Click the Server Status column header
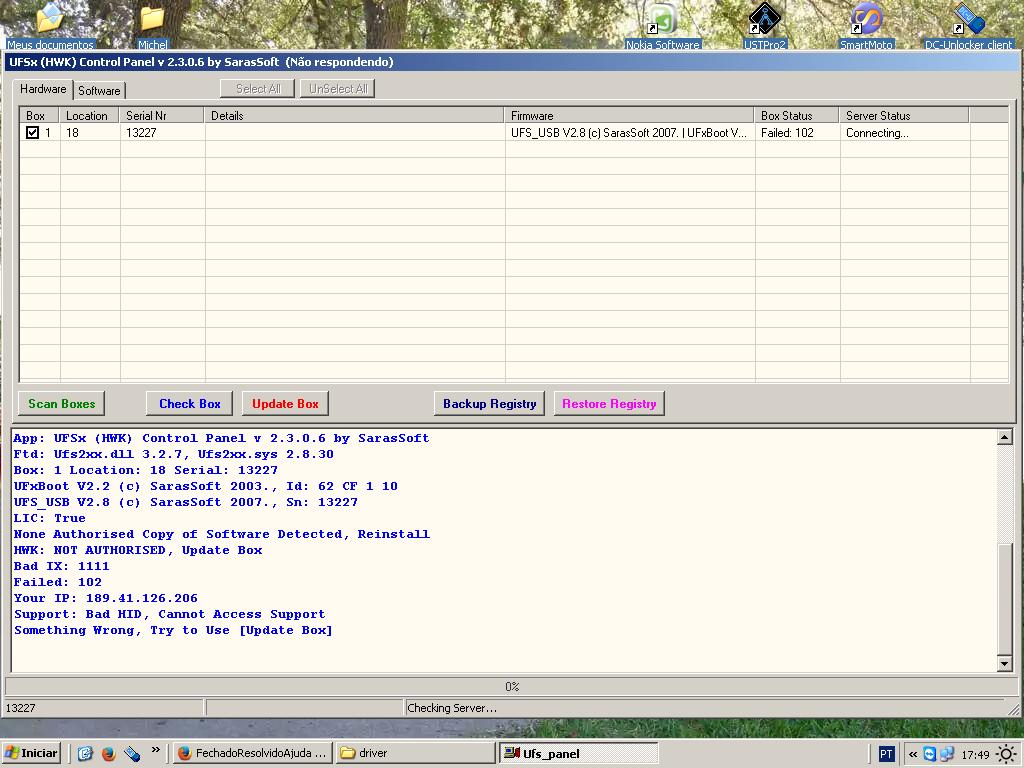The width and height of the screenshot is (1024, 768). (904, 116)
